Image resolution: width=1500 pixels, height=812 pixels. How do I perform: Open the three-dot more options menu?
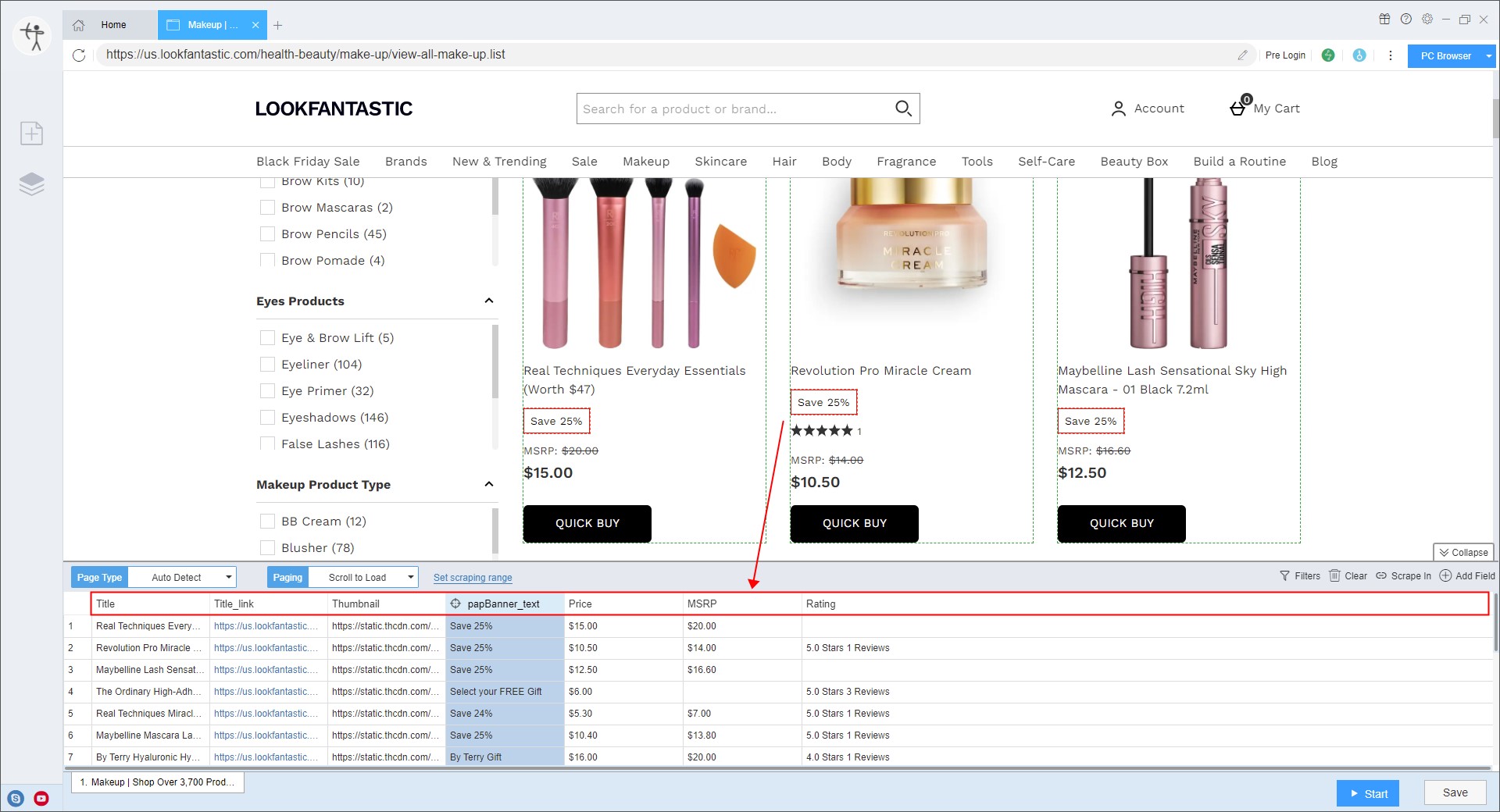point(1390,55)
